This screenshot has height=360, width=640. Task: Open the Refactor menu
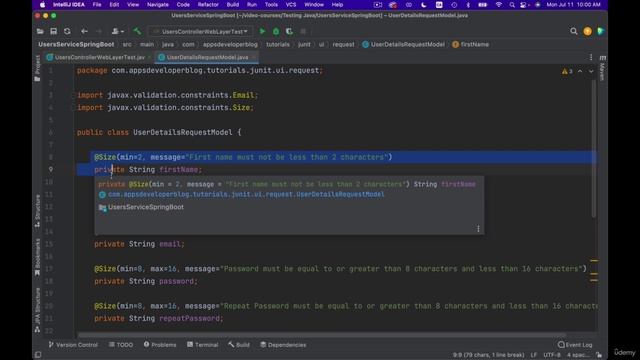(x=208, y=5)
